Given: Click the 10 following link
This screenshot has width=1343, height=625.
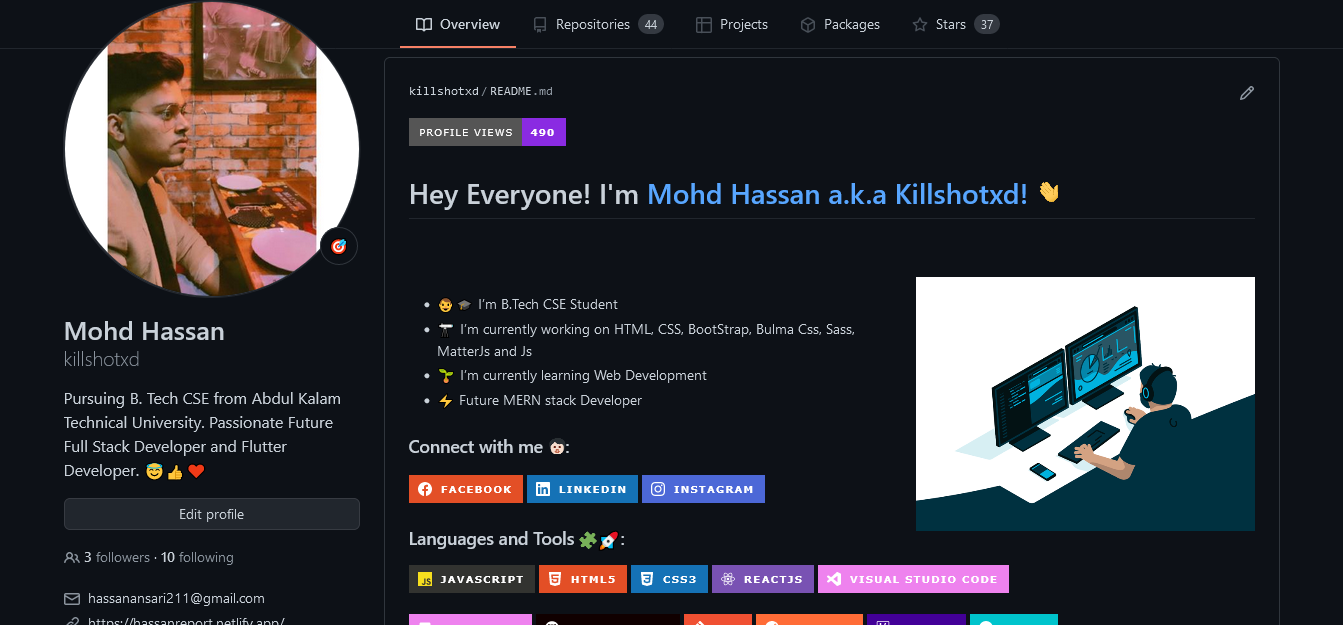Looking at the screenshot, I should [197, 557].
